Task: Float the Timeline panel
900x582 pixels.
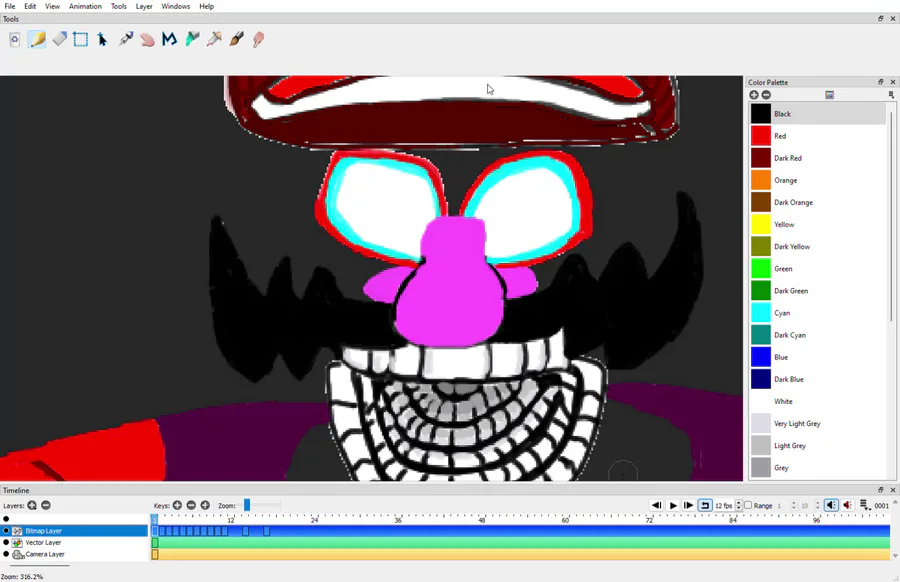Action: point(880,490)
